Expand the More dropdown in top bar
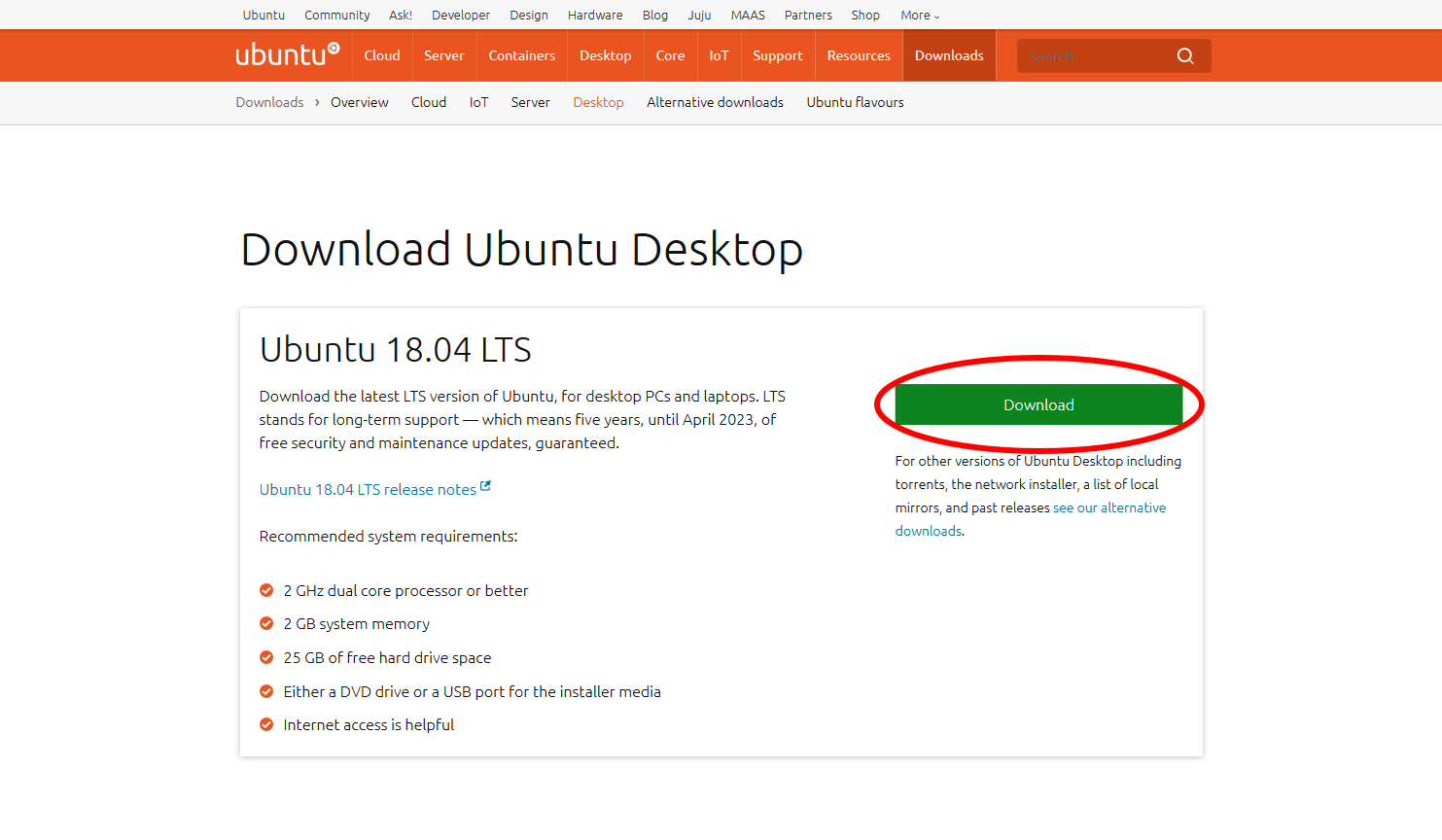 tap(920, 15)
